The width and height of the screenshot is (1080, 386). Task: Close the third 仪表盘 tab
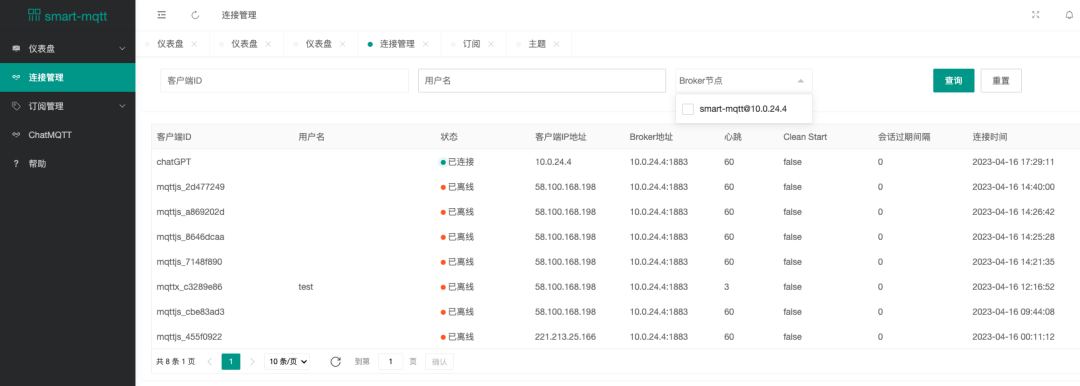[342, 43]
